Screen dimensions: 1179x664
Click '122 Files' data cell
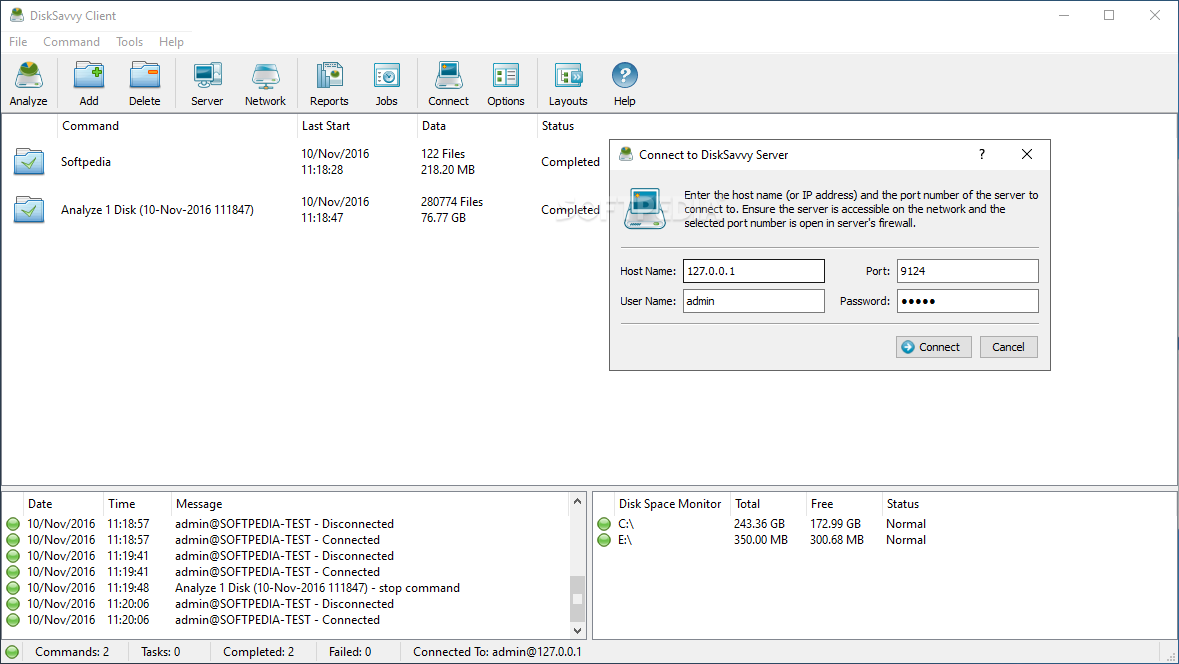click(443, 153)
